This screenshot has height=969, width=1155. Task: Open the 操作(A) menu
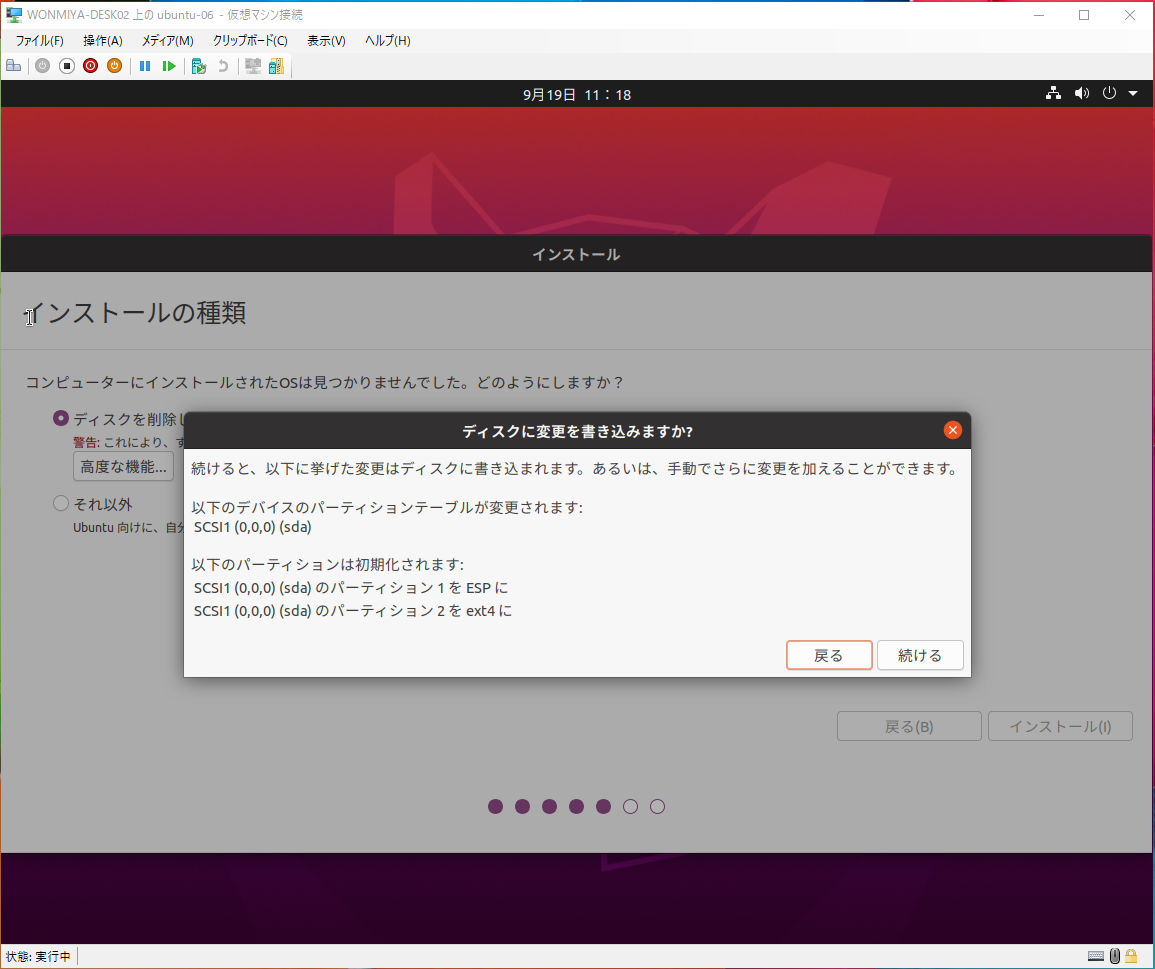click(102, 41)
